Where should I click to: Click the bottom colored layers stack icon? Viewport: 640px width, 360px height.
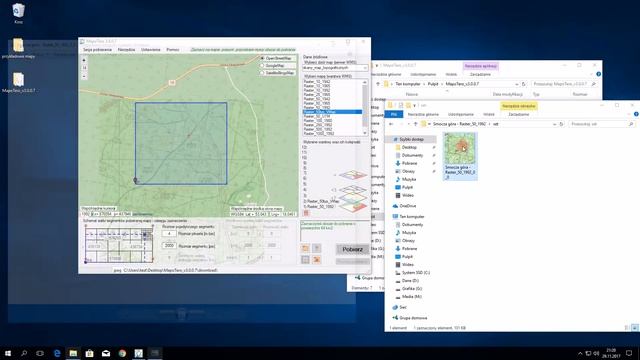(353, 207)
